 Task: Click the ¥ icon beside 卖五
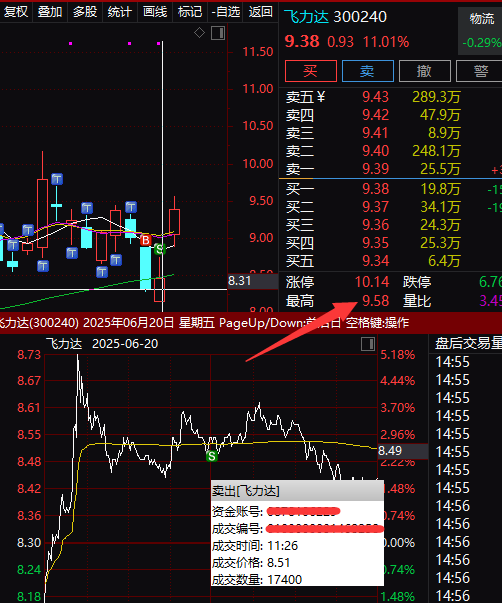point(320,97)
